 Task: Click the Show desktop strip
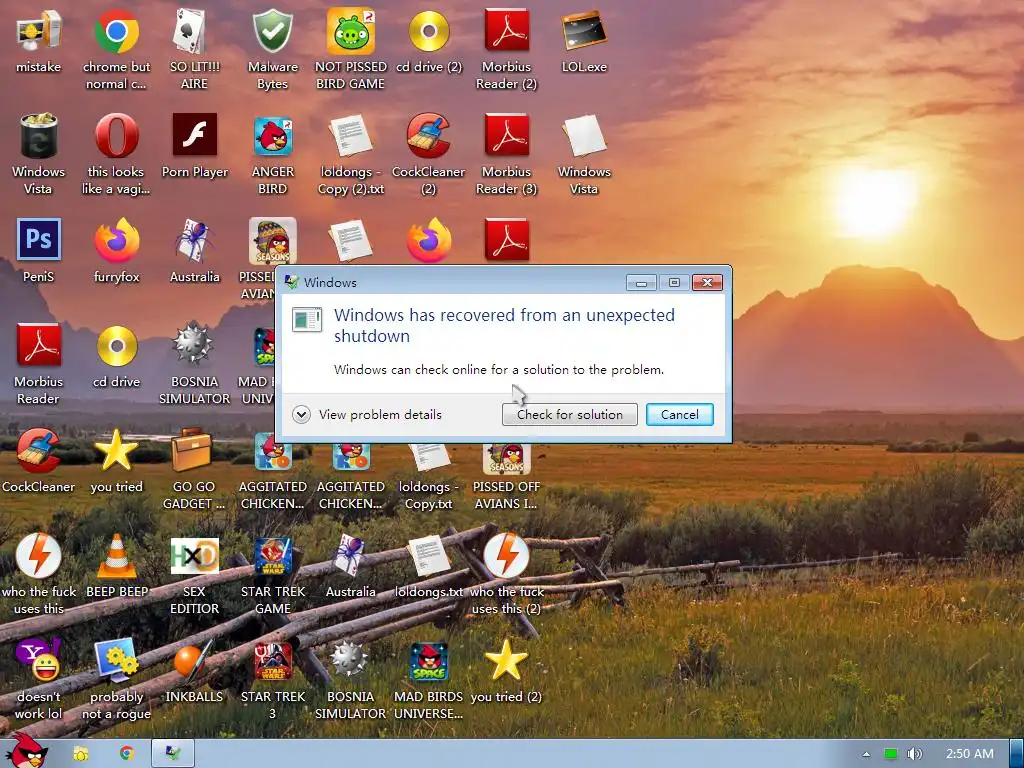(x=1016, y=754)
